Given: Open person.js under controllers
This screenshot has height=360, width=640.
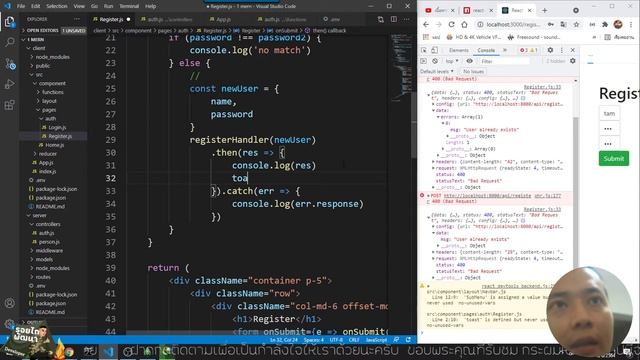Looking at the screenshot, I should pyautogui.click(x=49, y=242).
